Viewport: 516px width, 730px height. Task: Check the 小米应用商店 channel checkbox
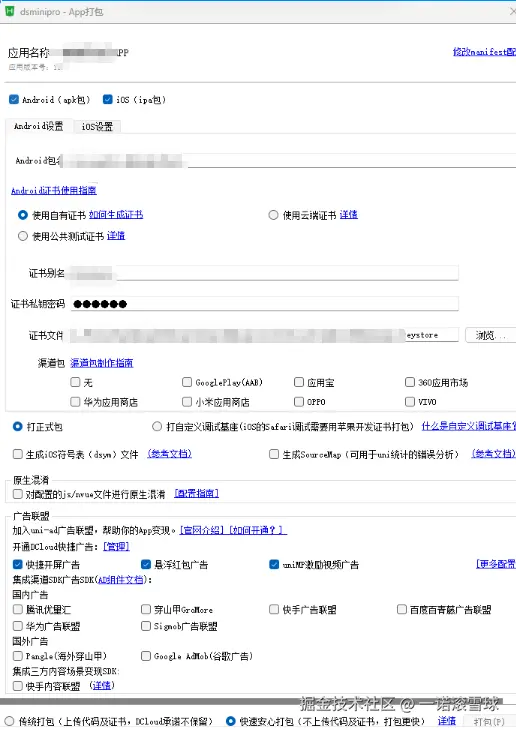(x=187, y=401)
